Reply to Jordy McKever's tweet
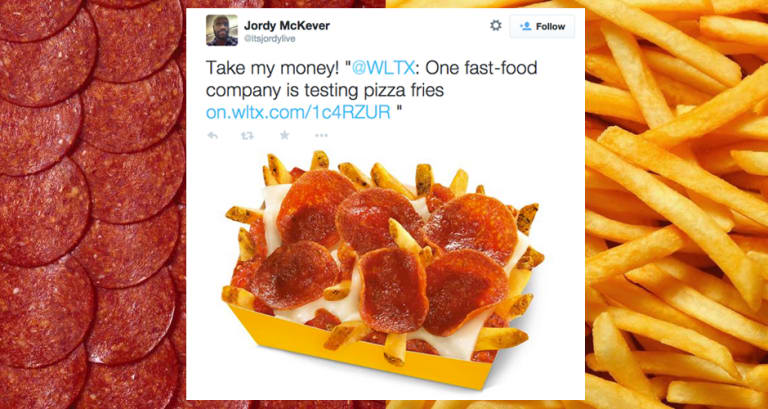This screenshot has height=409, width=768. tap(213, 135)
